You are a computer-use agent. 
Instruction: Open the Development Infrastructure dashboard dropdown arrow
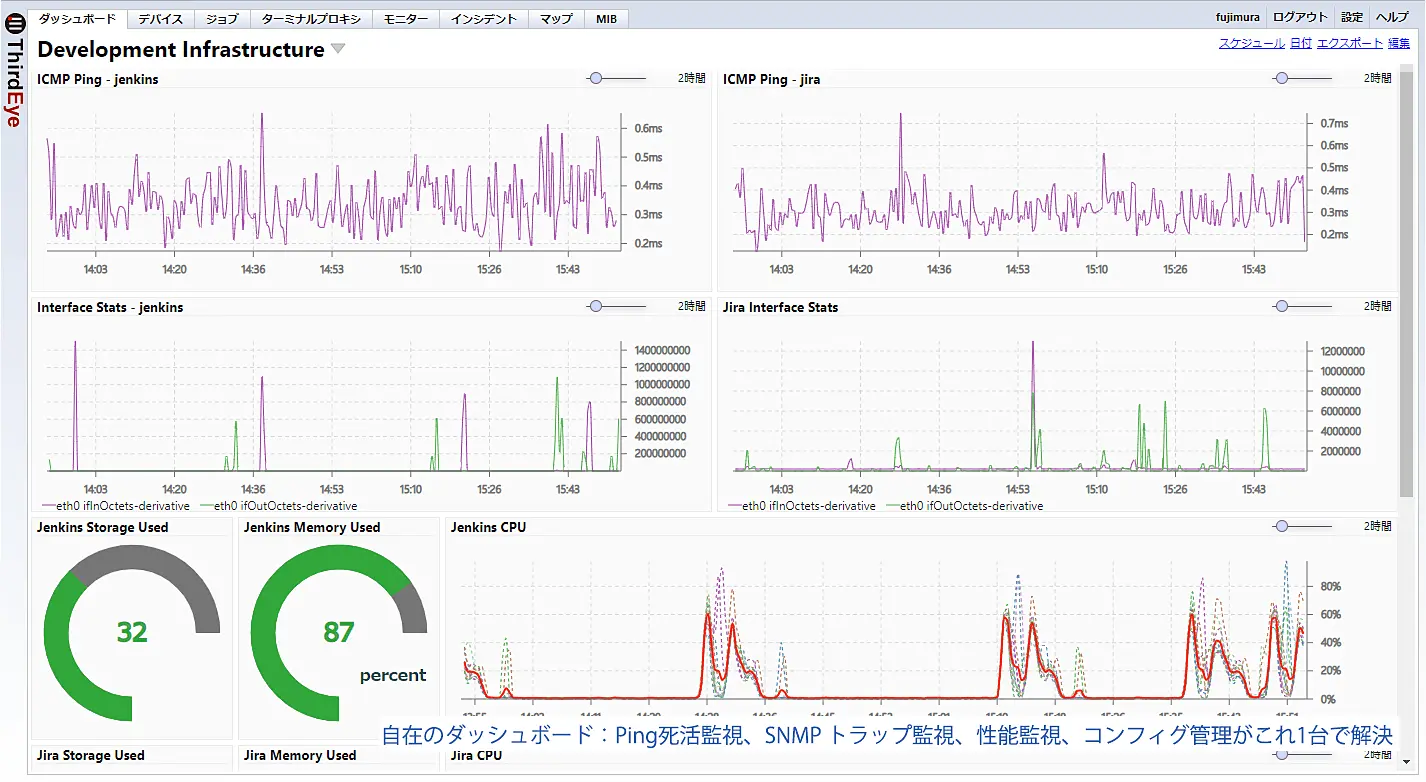[338, 49]
